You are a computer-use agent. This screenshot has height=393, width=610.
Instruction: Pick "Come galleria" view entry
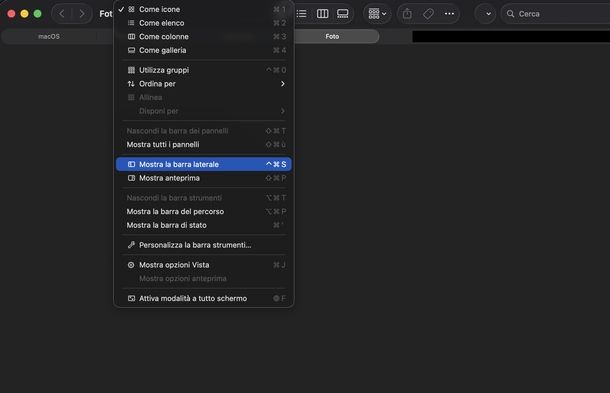pos(203,50)
